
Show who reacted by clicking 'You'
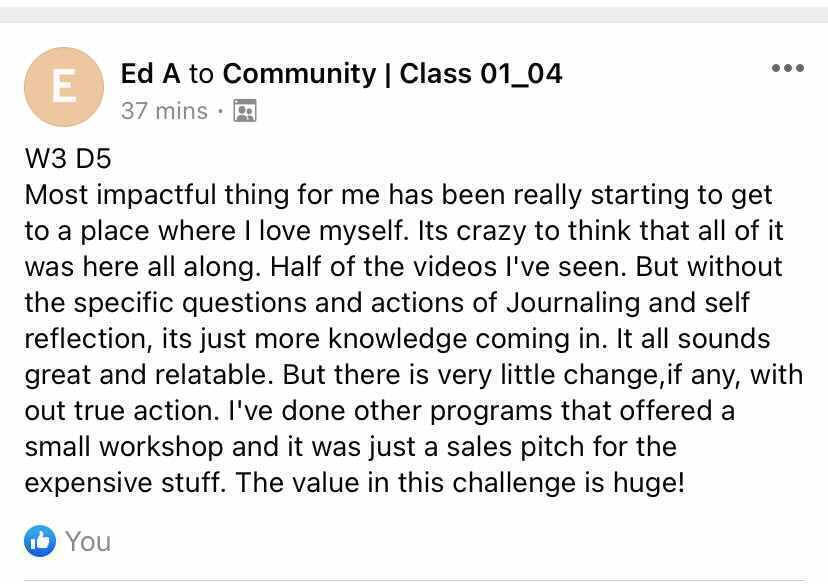pos(88,541)
